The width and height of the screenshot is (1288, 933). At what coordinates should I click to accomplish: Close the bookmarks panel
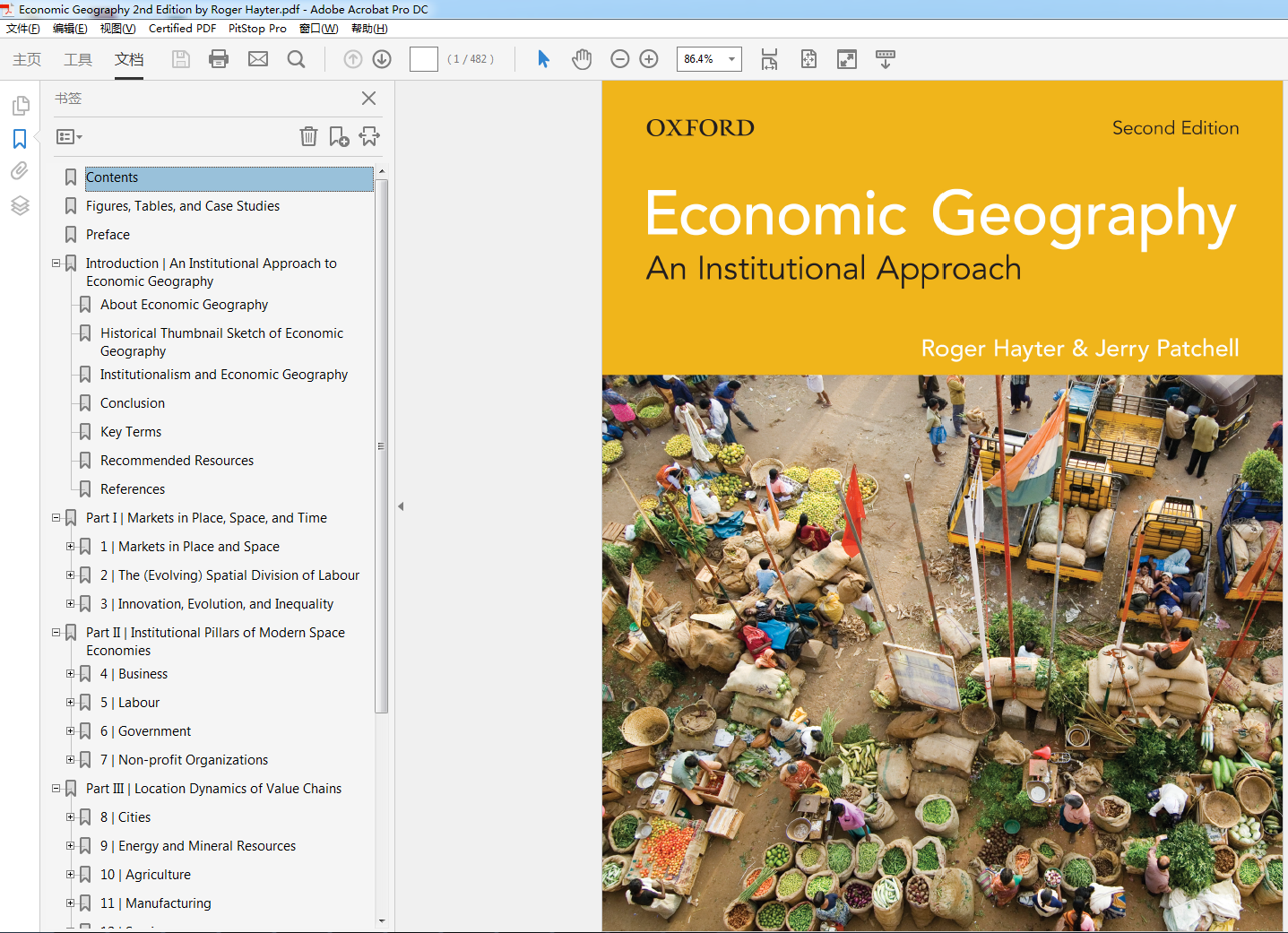coord(368,98)
